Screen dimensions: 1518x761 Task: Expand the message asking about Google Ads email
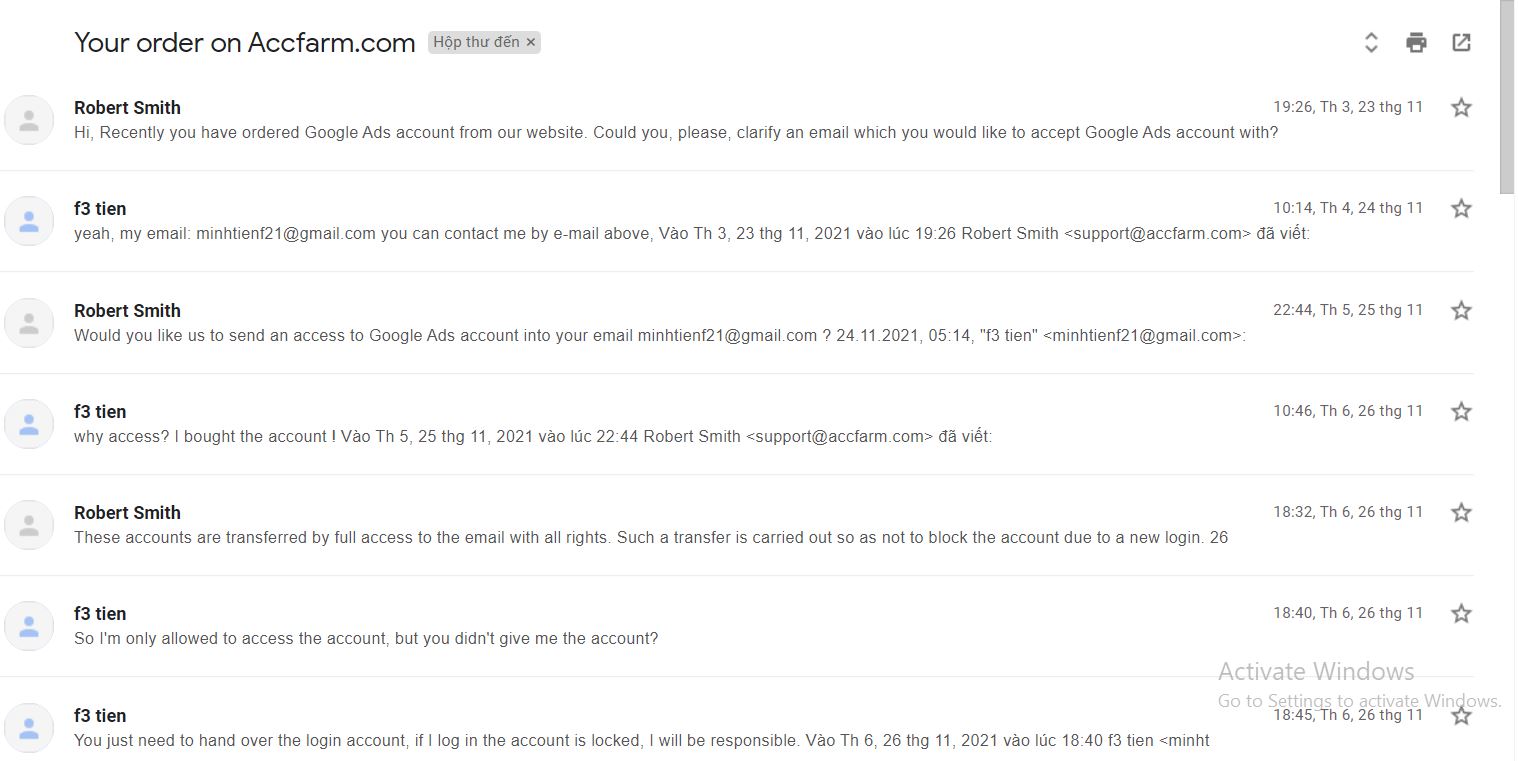click(x=737, y=120)
